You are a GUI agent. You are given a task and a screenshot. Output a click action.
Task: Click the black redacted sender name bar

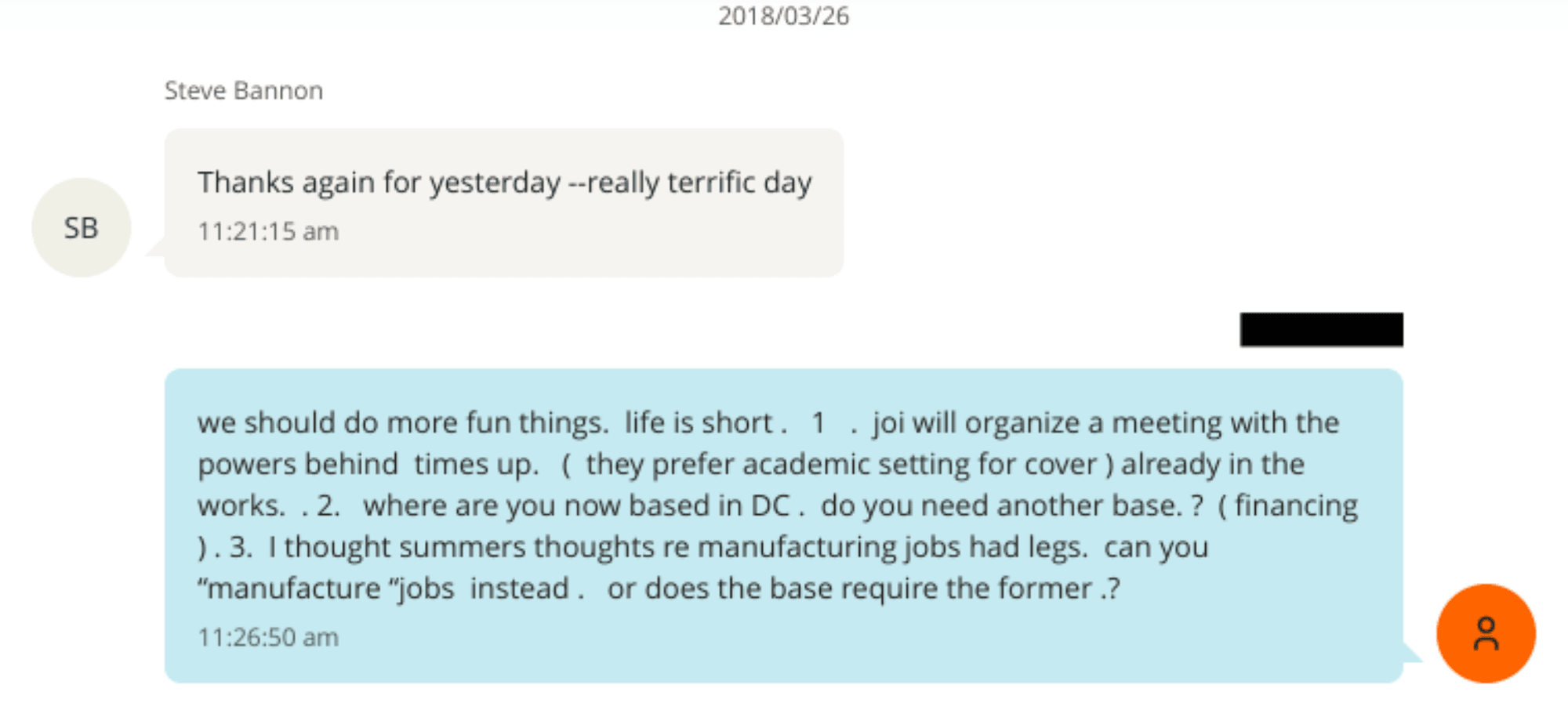(1321, 329)
